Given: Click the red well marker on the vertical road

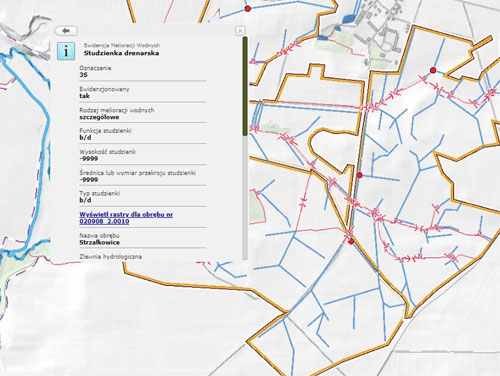Looking at the screenshot, I should coord(359,175).
